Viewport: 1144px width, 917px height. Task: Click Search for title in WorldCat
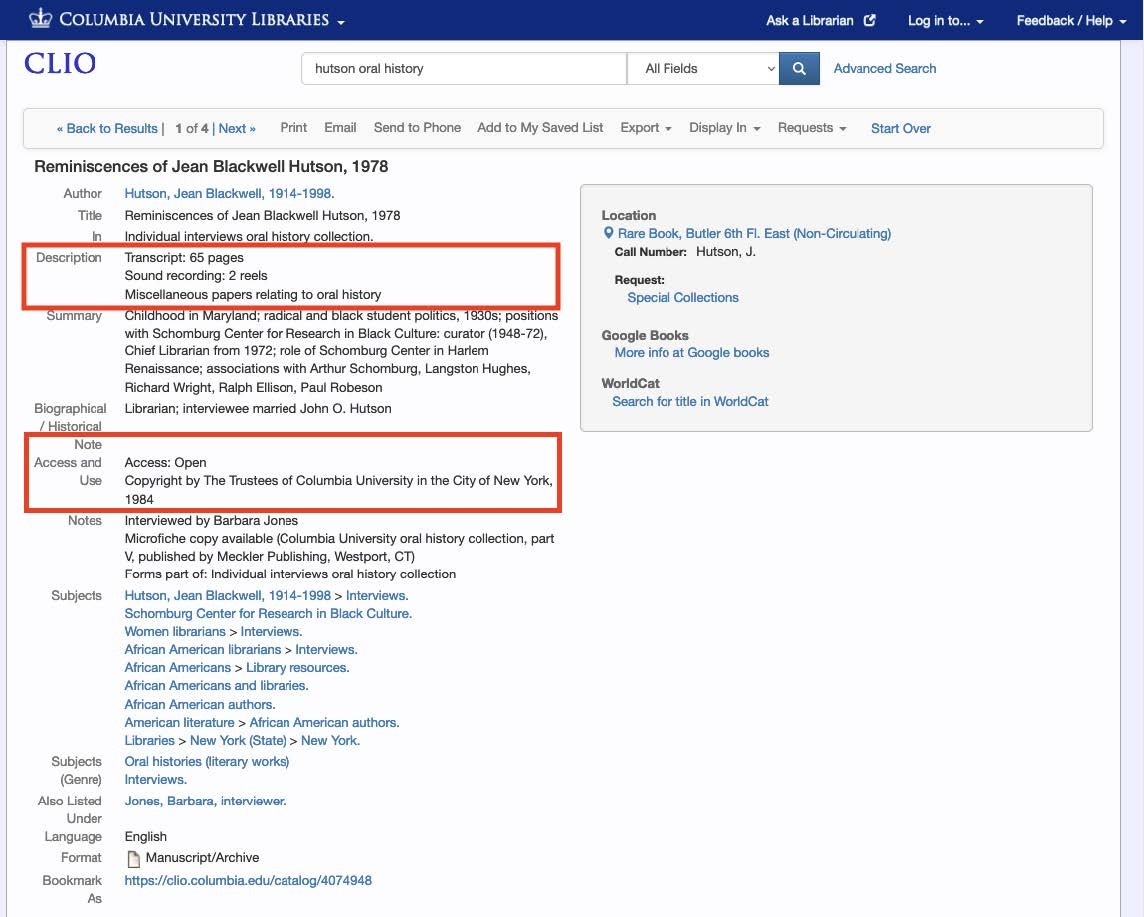692,400
